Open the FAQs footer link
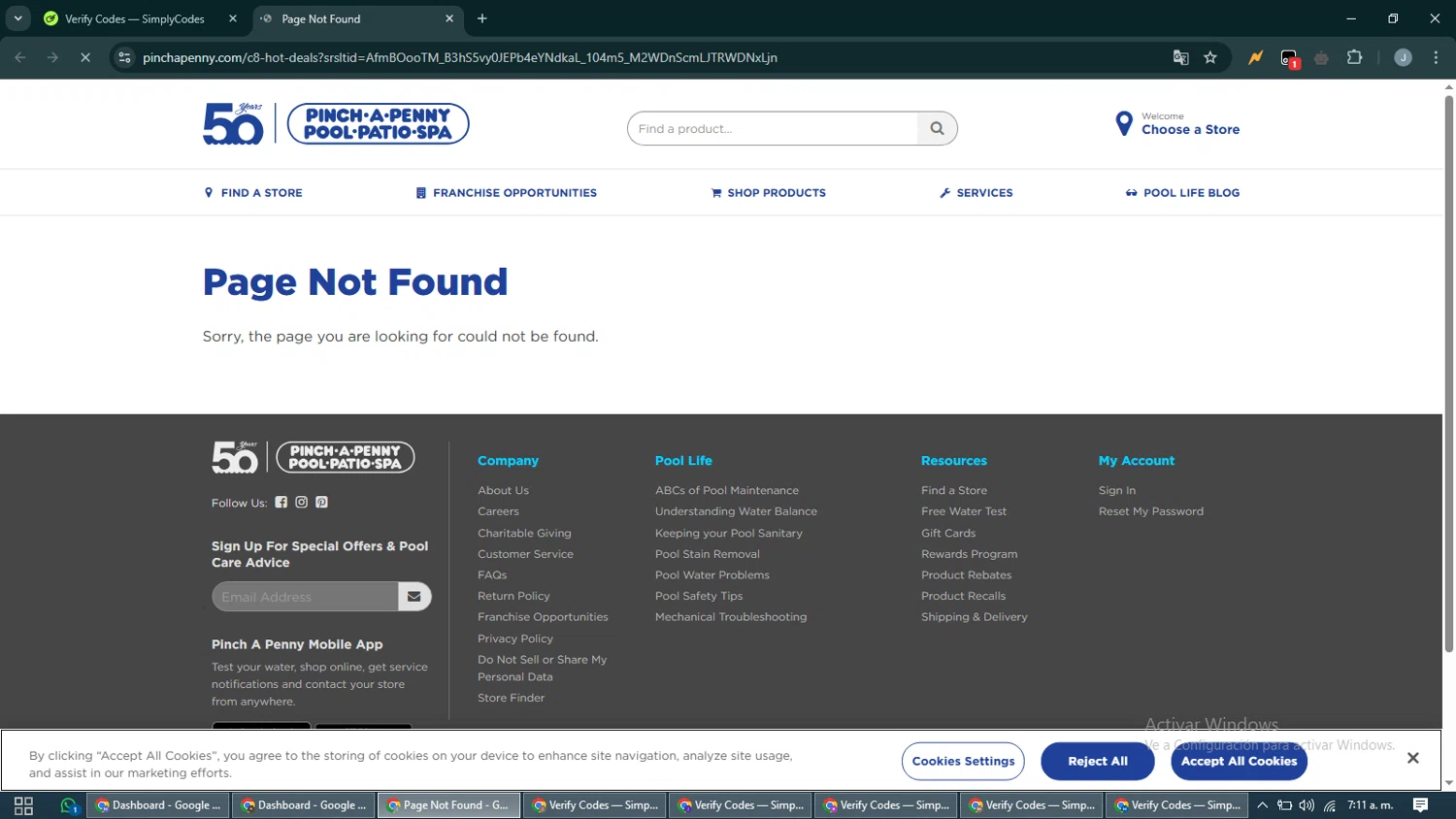The width and height of the screenshot is (1456, 819). tap(492, 575)
